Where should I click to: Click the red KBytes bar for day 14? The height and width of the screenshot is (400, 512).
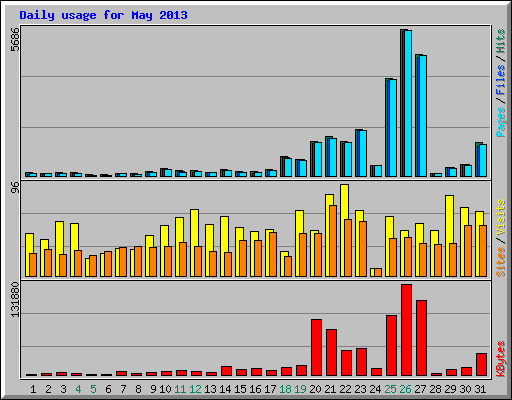tap(226, 371)
